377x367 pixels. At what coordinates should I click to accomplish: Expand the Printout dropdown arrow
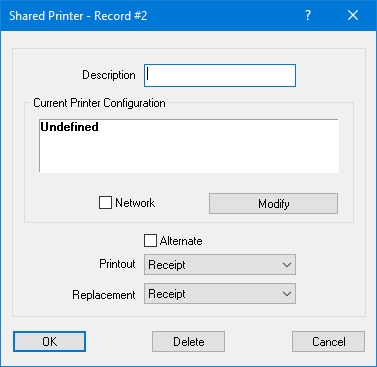(x=287, y=265)
